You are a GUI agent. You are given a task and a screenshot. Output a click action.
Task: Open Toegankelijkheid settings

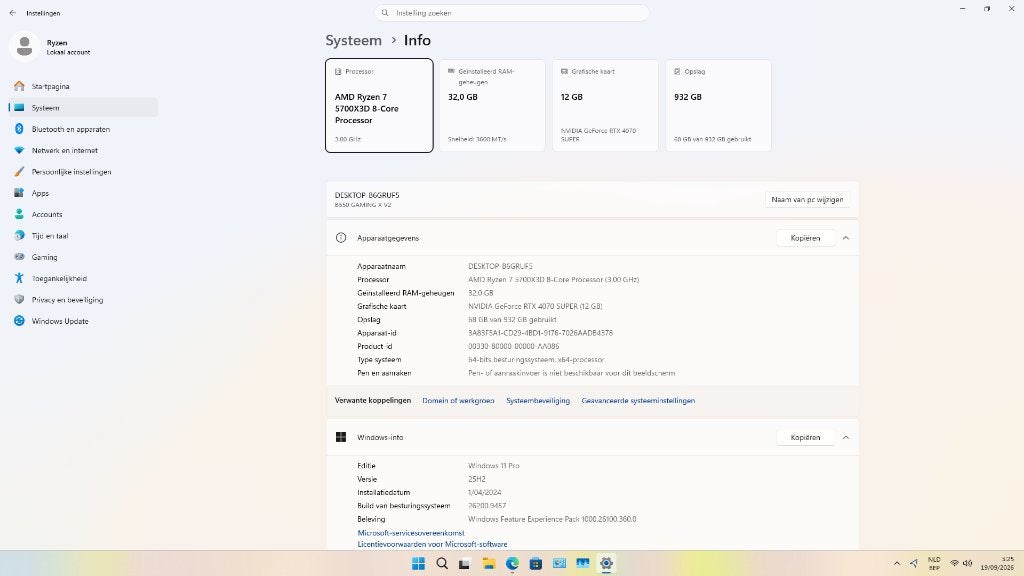pyautogui.click(x=83, y=278)
